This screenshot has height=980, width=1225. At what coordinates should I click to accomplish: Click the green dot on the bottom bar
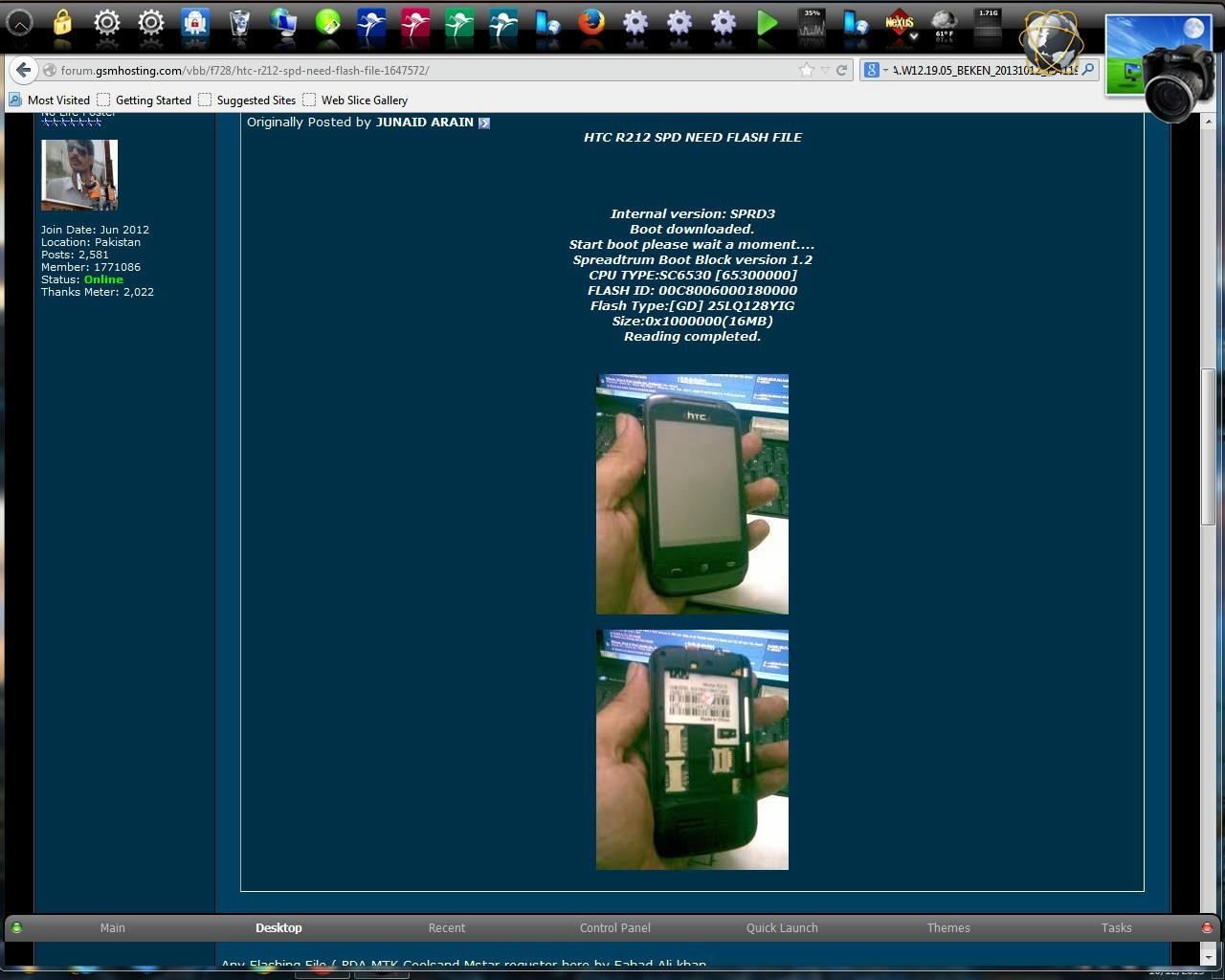click(x=16, y=927)
